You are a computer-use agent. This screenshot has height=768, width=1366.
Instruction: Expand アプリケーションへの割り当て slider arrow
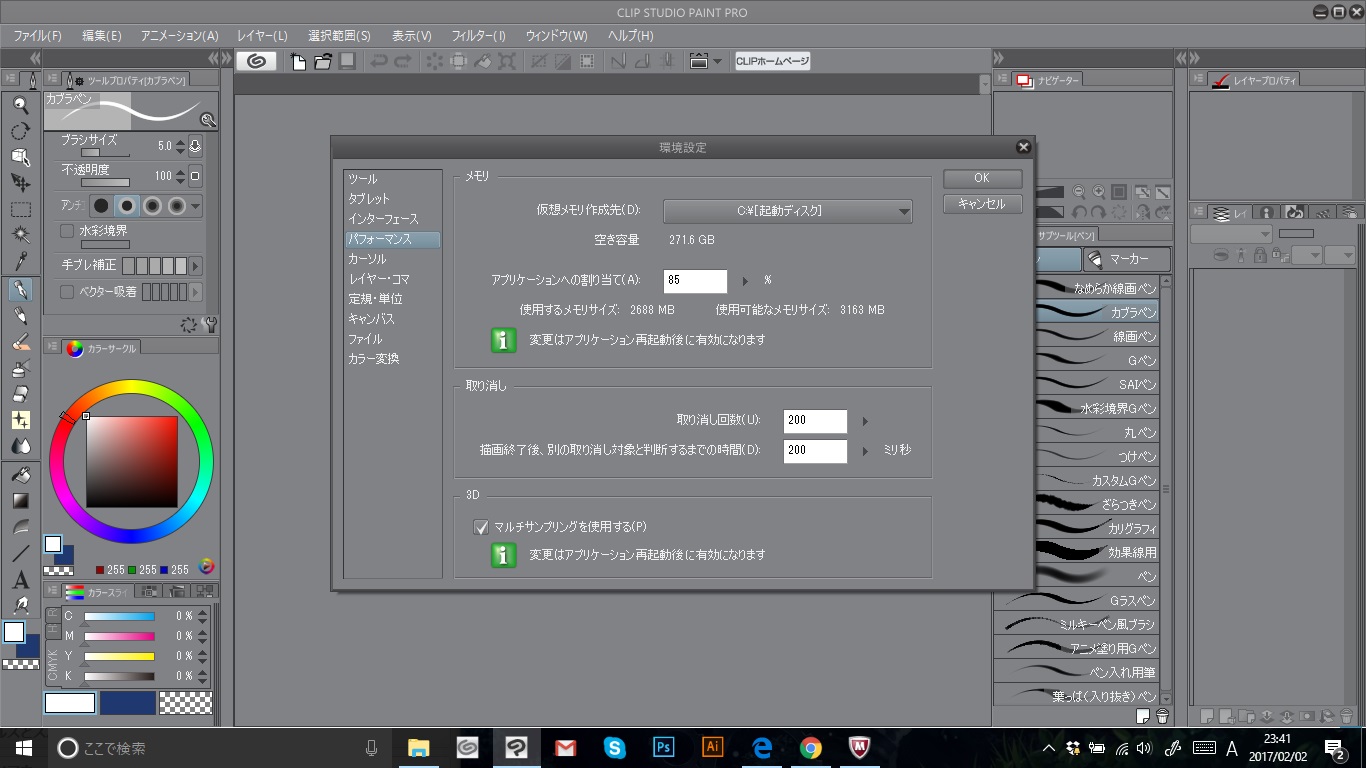click(x=745, y=281)
